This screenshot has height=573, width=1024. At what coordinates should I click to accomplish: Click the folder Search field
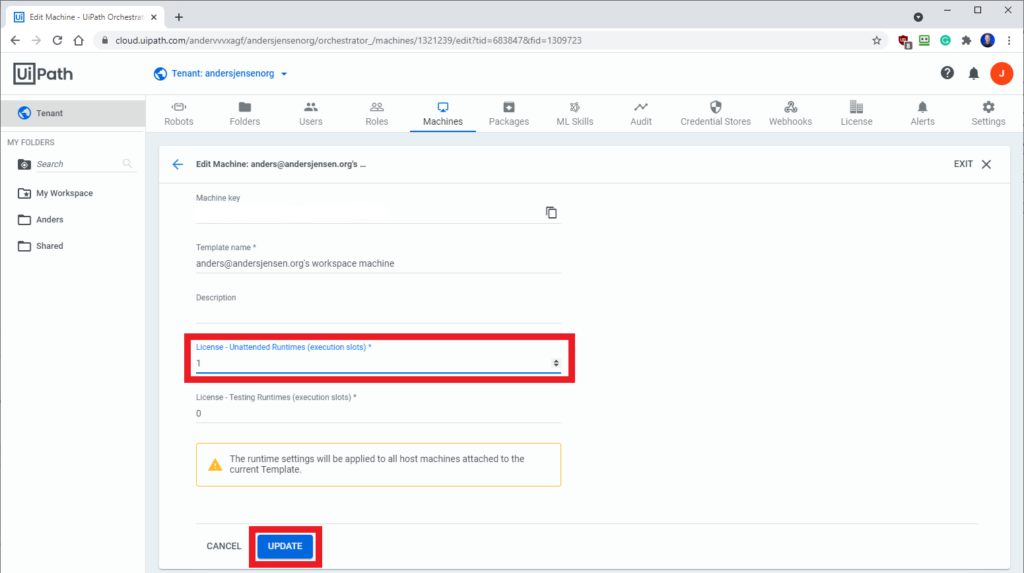(77, 164)
